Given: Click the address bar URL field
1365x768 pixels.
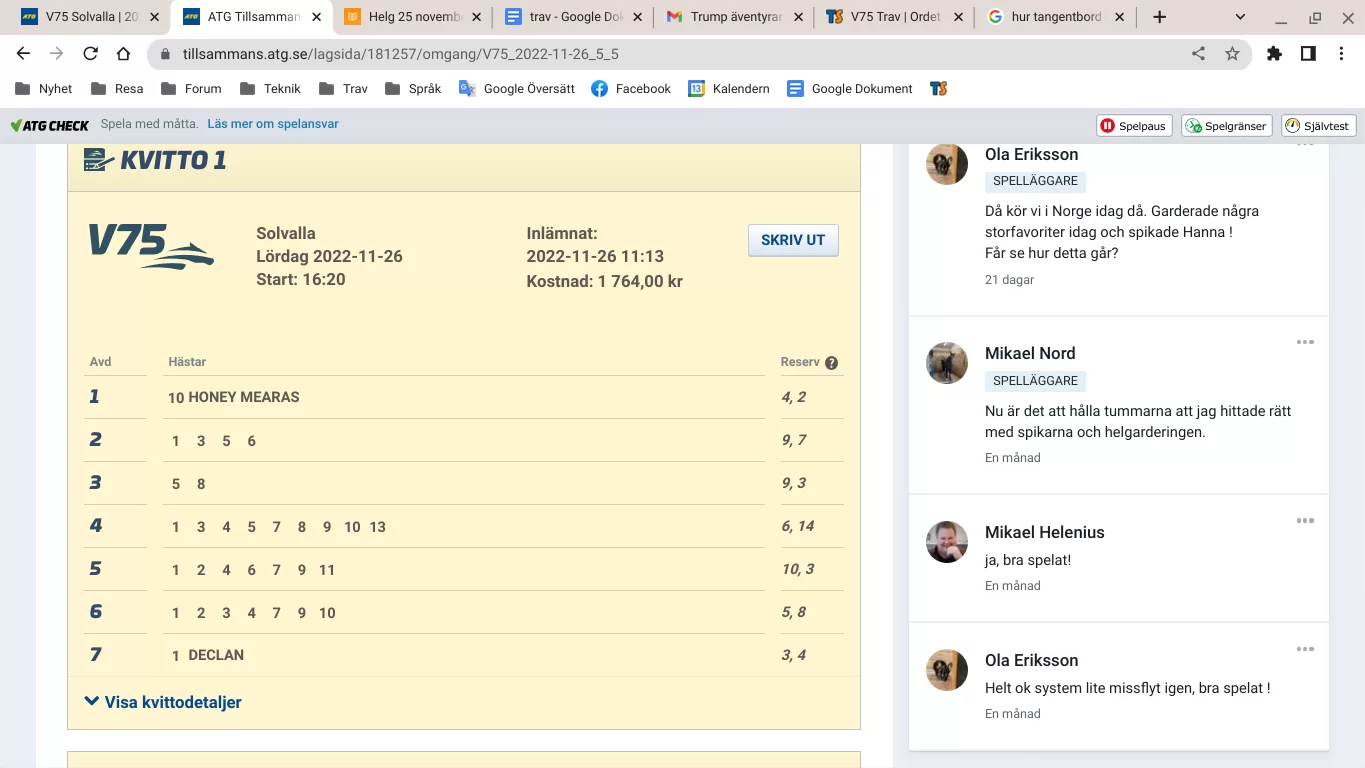Looking at the screenshot, I should [660, 54].
